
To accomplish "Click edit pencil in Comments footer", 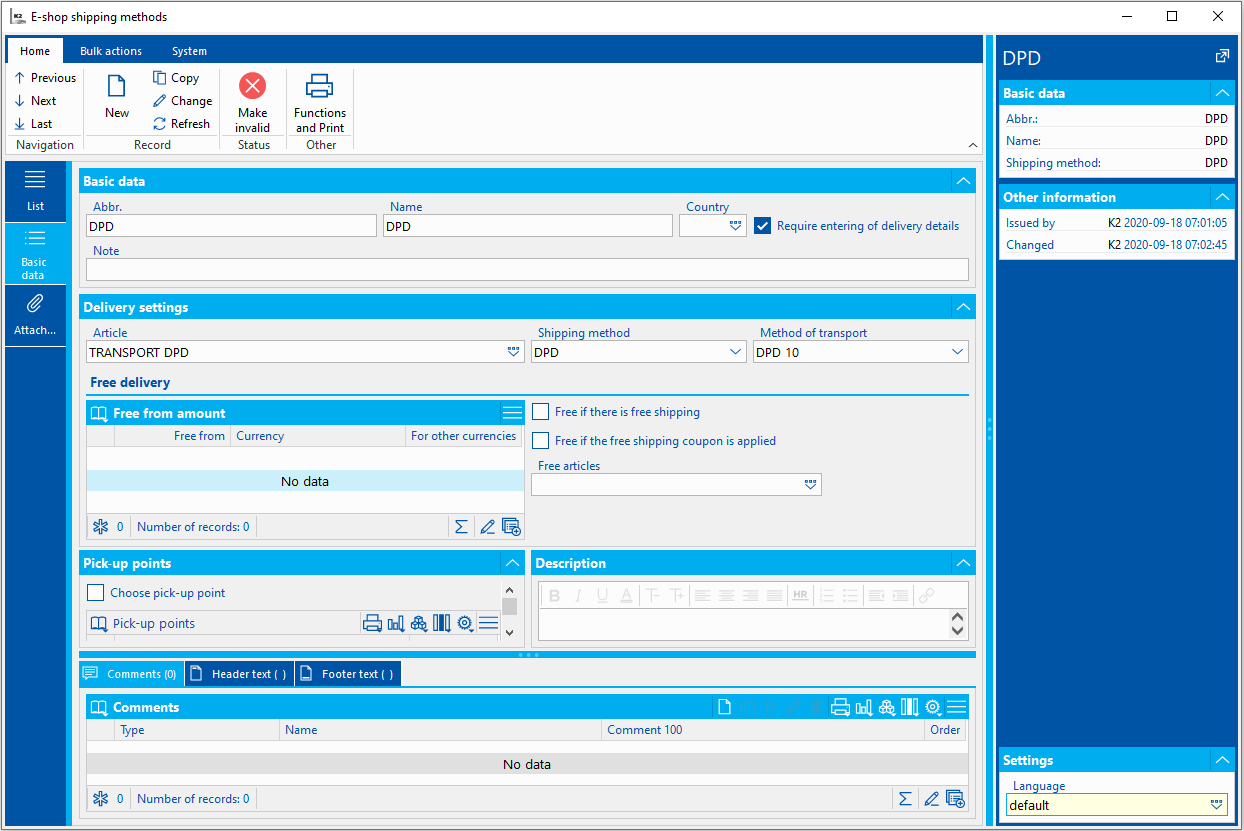I will tap(931, 799).
